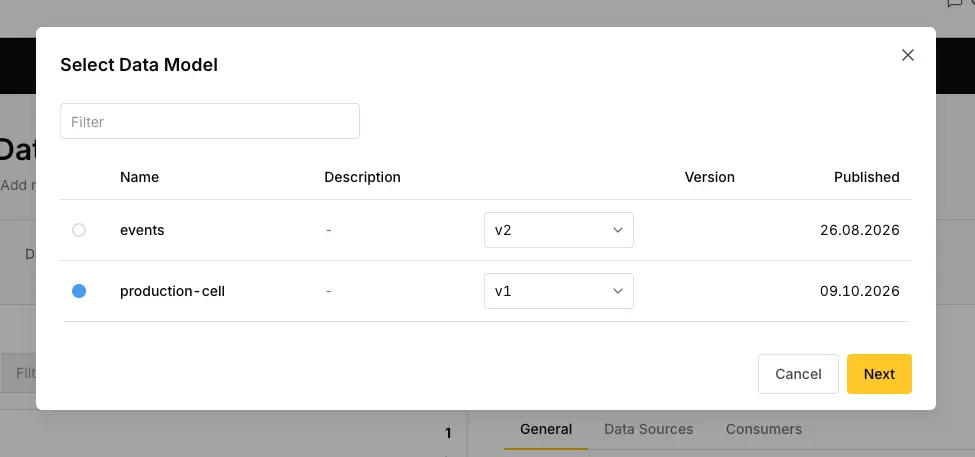975x457 pixels.
Task: Select the production-cell radio button
Action: point(79,291)
